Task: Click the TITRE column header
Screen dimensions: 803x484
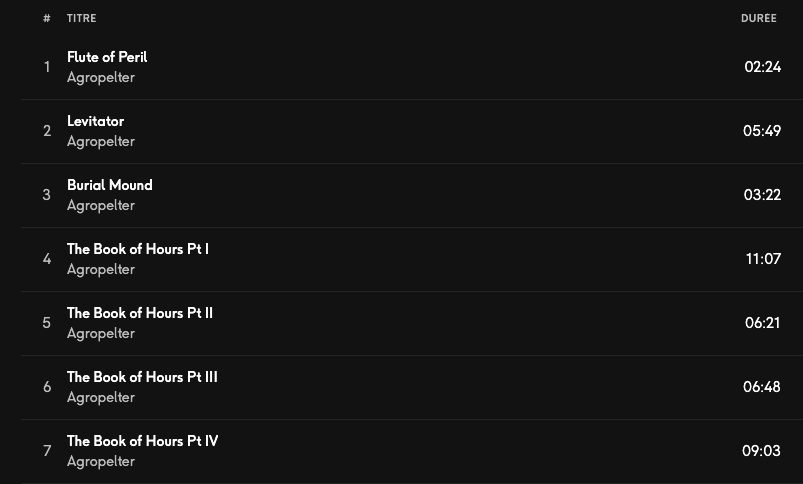Action: (x=82, y=18)
